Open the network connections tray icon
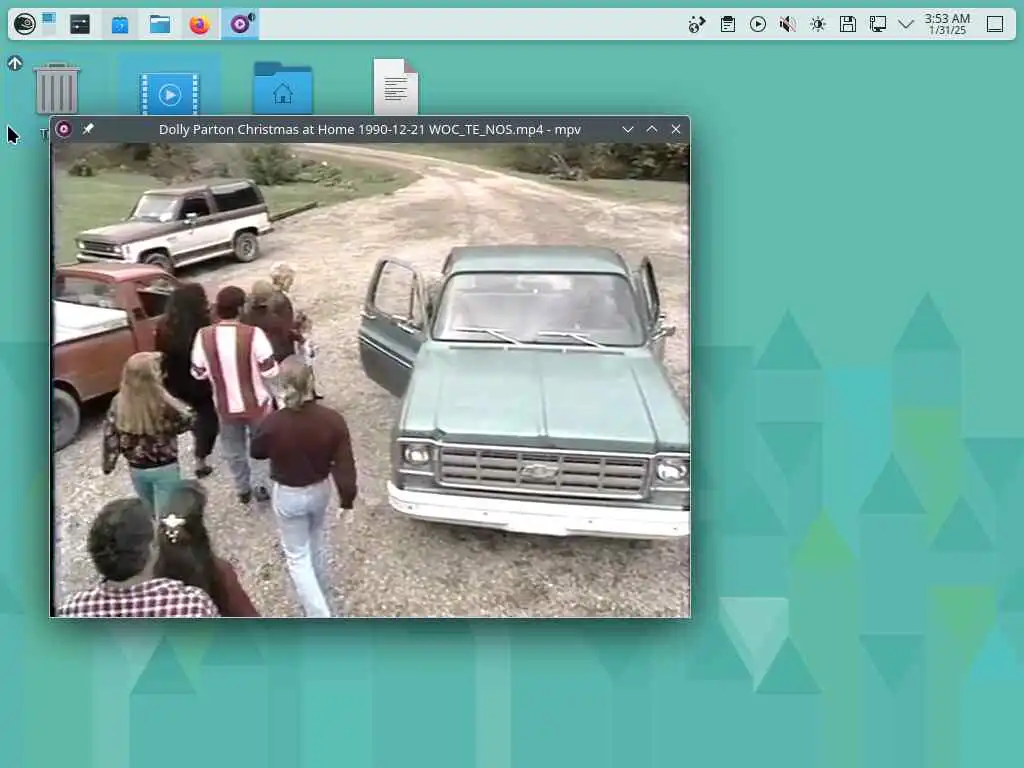This screenshot has height=768, width=1024. click(878, 24)
